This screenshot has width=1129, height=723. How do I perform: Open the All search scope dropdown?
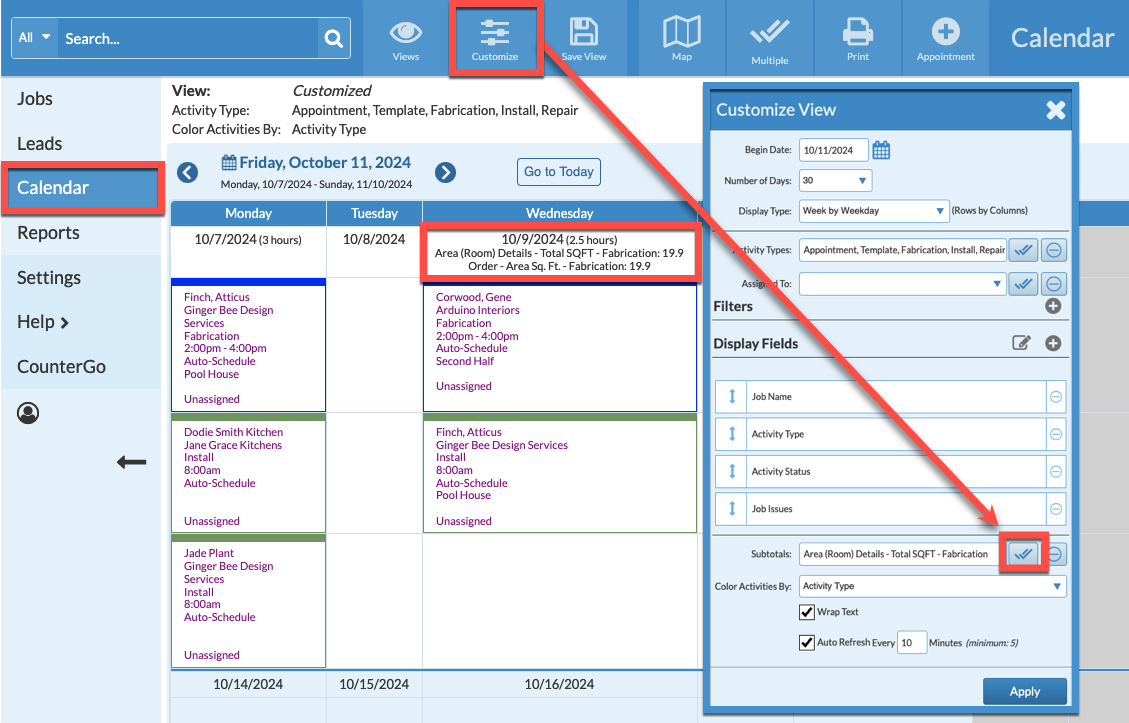[x=34, y=37]
